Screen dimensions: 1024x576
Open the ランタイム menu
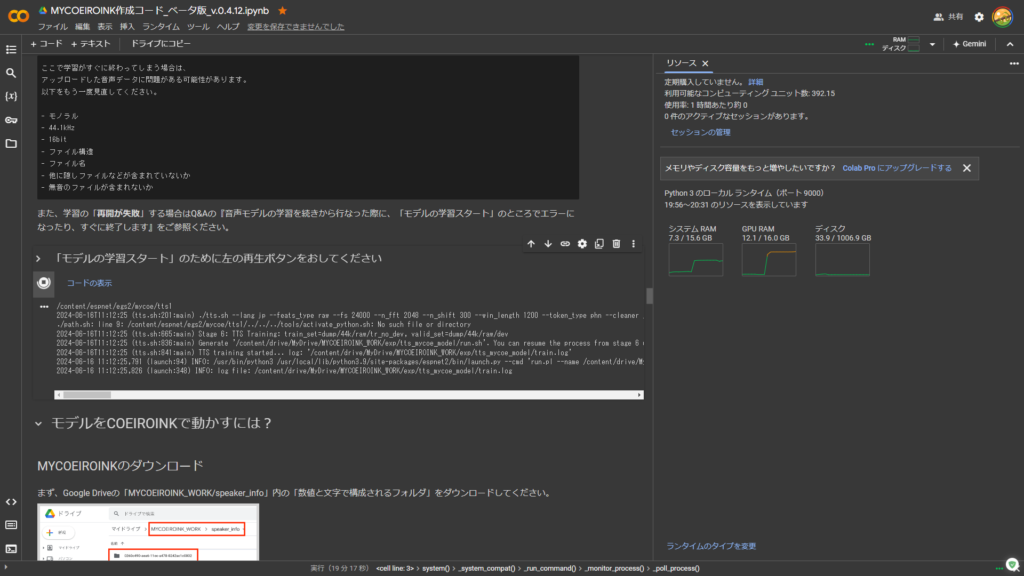point(161,27)
